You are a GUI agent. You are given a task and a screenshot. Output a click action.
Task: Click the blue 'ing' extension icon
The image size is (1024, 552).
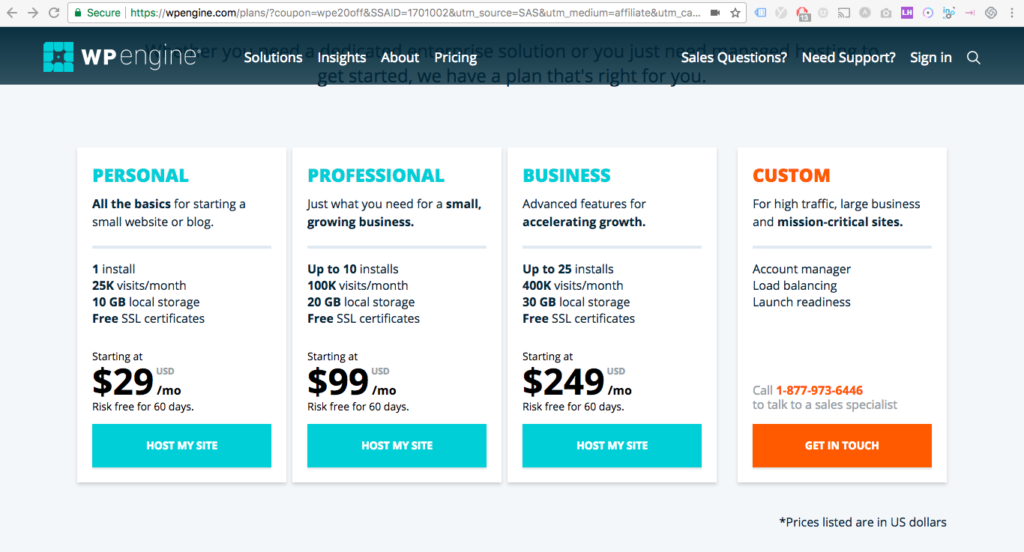[949, 12]
